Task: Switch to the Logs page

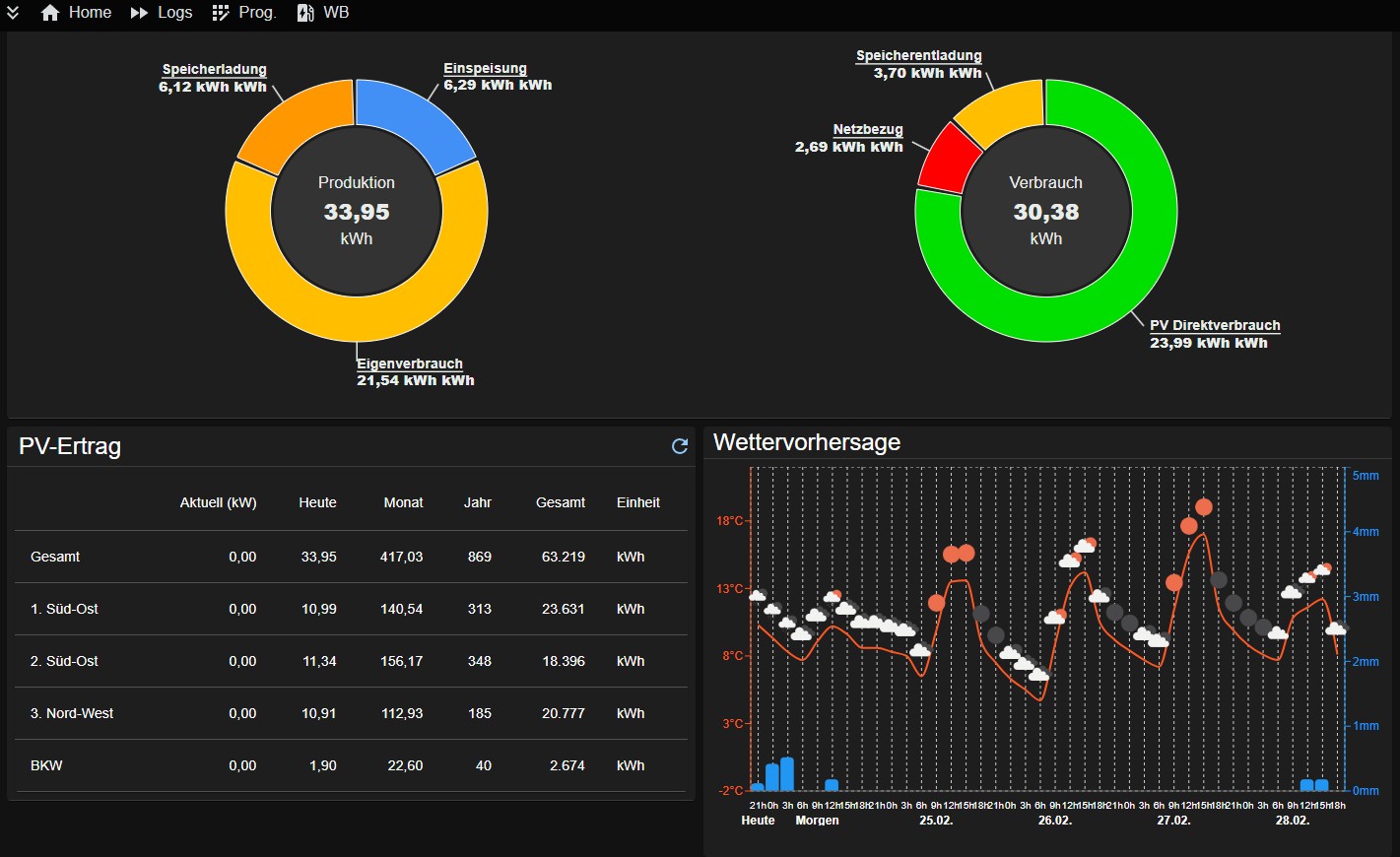Action: pos(173,13)
